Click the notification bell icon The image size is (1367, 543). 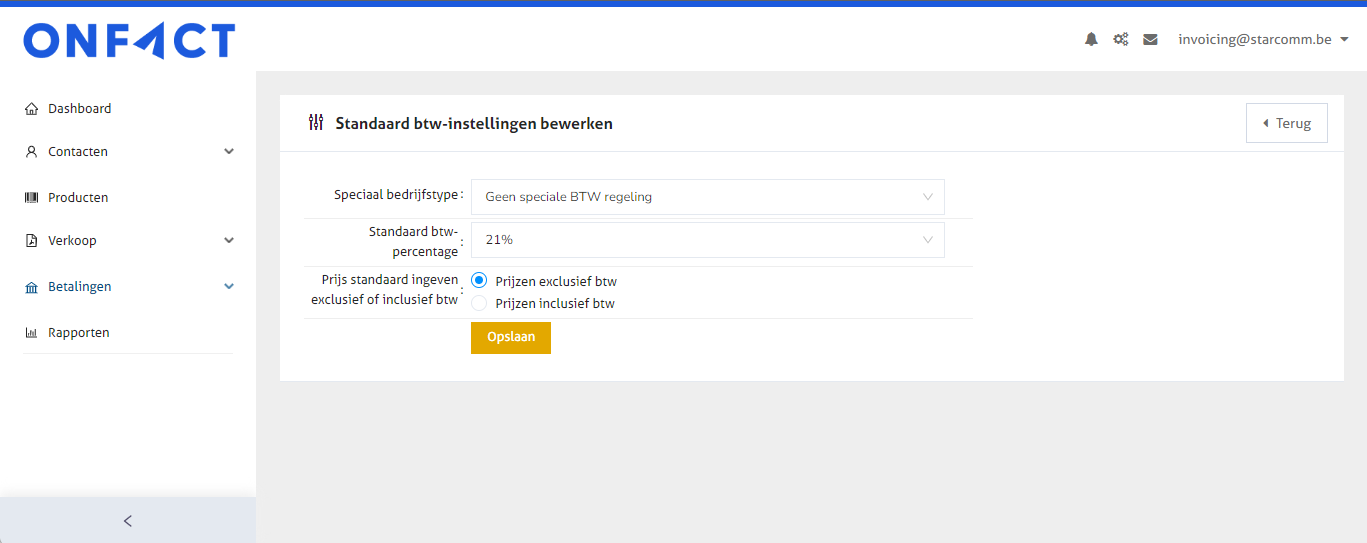(1091, 40)
